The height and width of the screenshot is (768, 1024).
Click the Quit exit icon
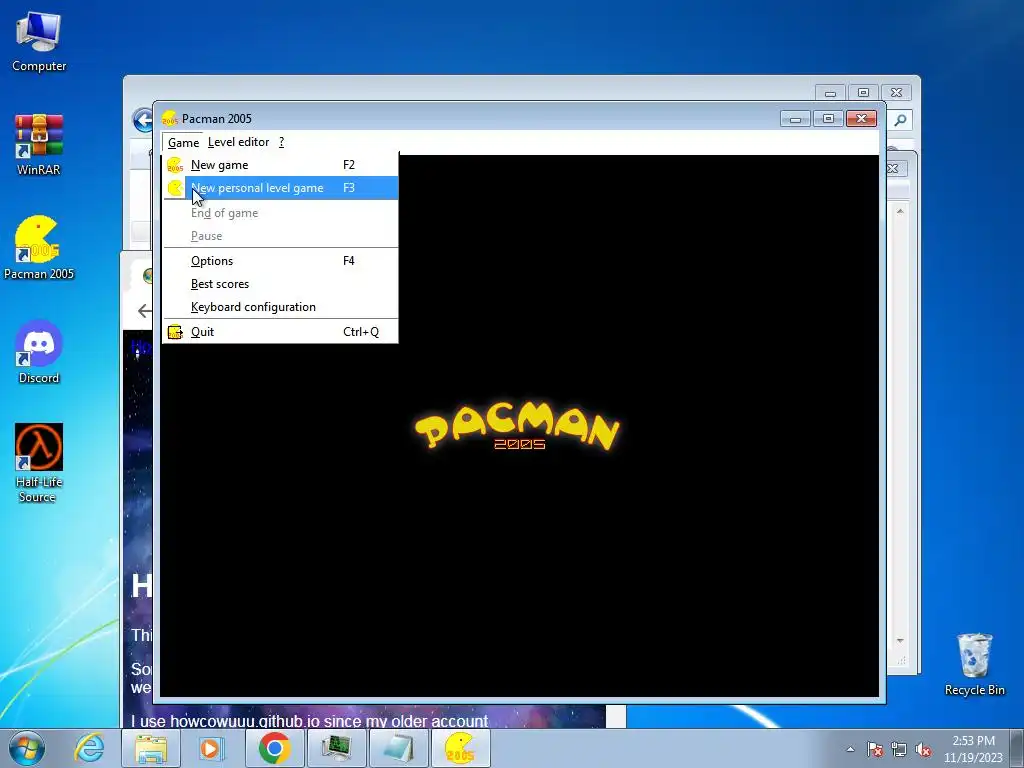coord(174,332)
